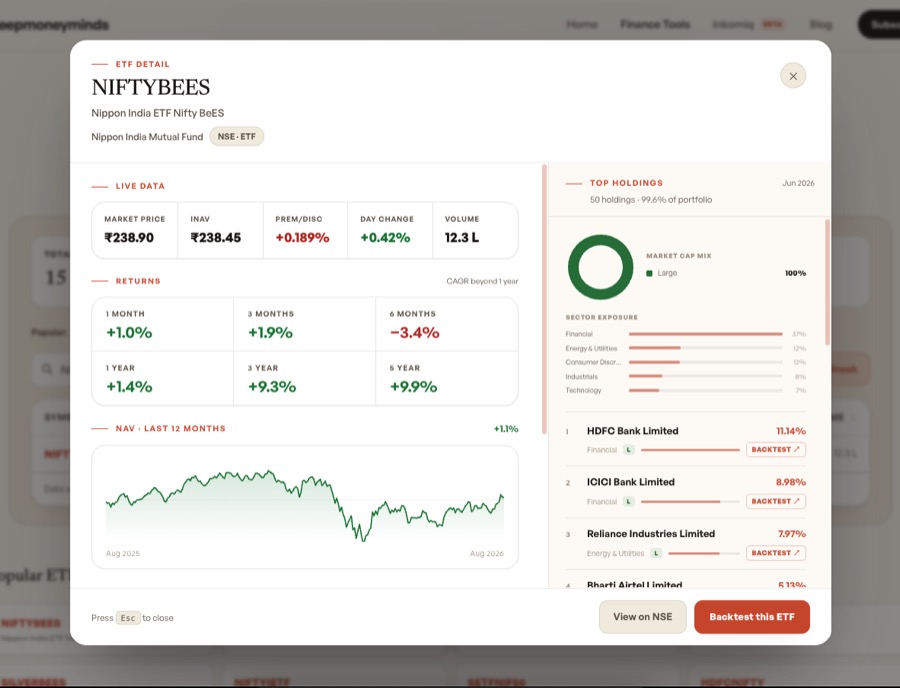Click Reliance Industries Limited holding name
The image size is (900, 688).
click(651, 534)
